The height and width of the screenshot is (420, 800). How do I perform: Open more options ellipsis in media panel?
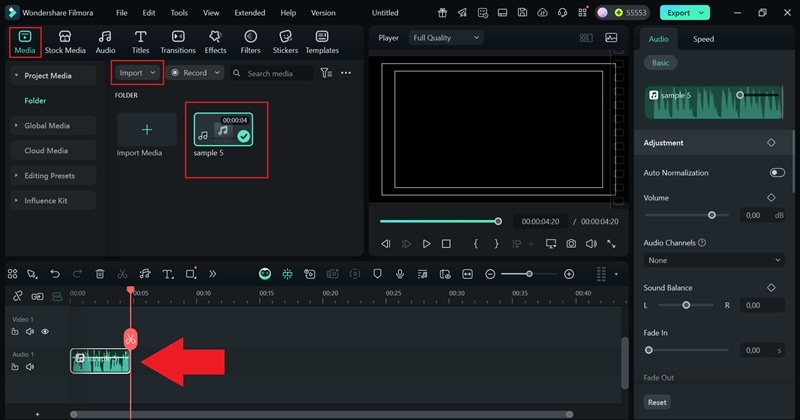point(346,73)
